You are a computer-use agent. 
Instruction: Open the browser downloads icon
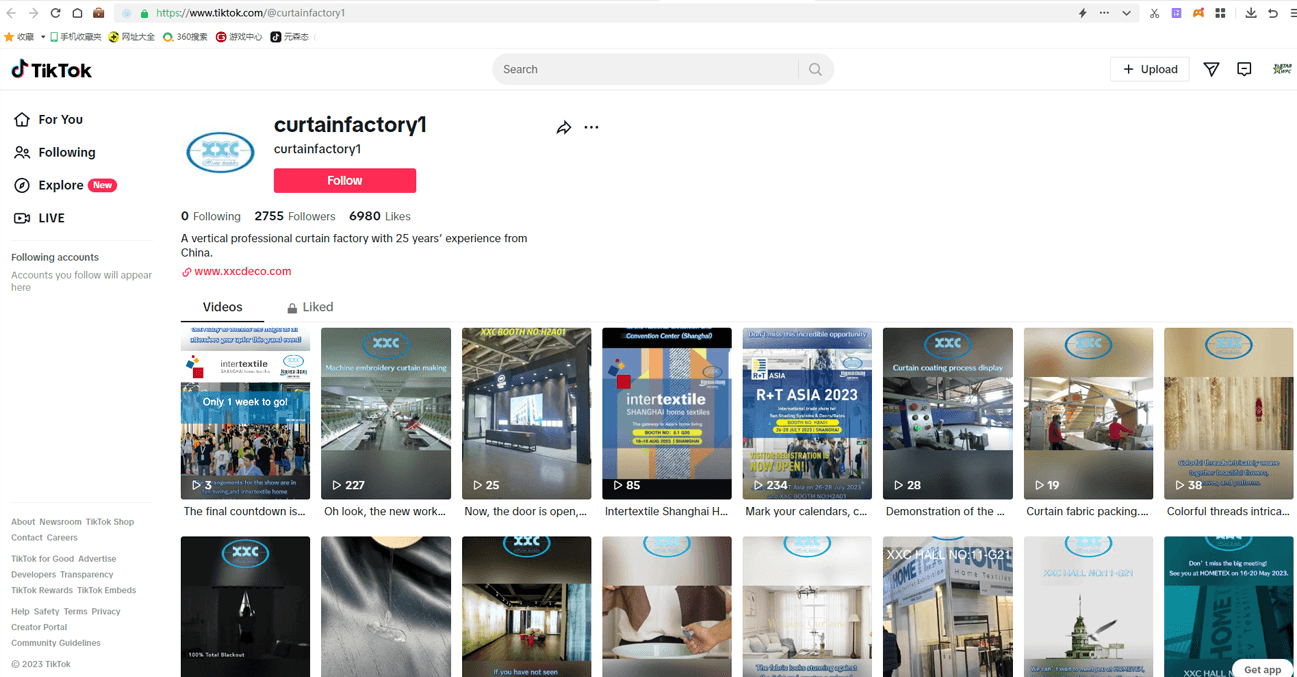point(1251,13)
